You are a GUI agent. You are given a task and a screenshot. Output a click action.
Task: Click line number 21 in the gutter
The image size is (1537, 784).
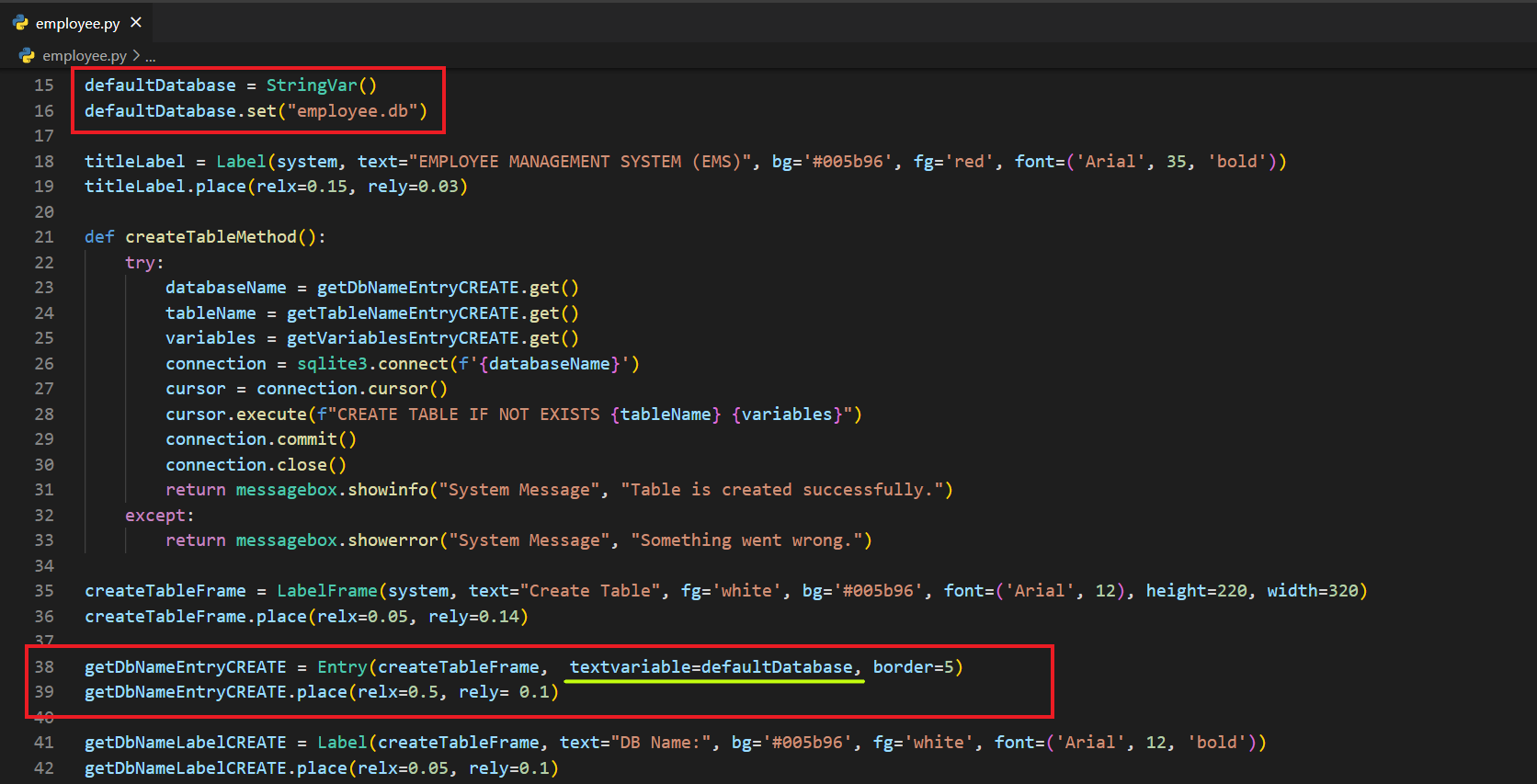tap(44, 237)
